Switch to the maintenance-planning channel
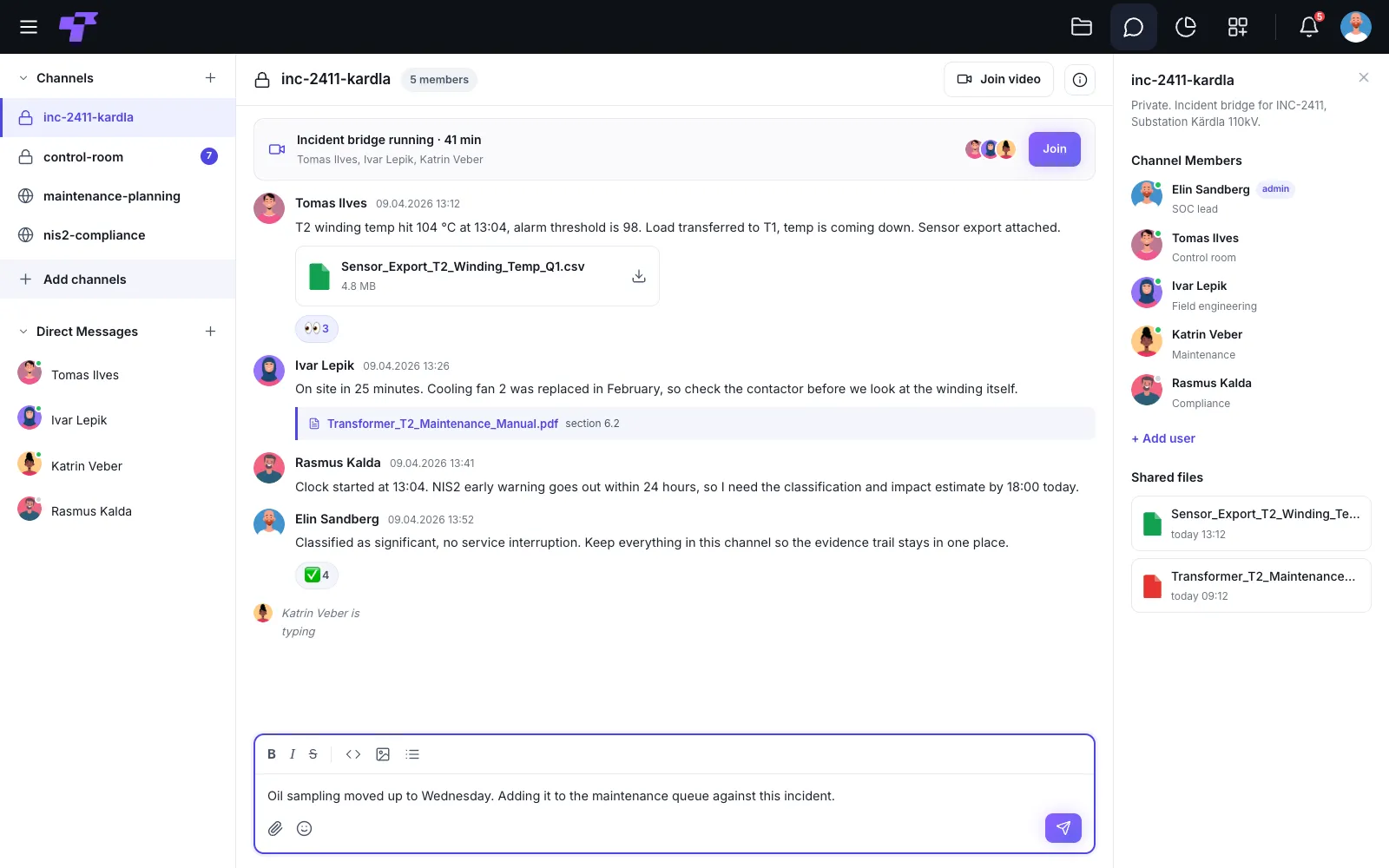The height and width of the screenshot is (868, 1389). click(118, 196)
